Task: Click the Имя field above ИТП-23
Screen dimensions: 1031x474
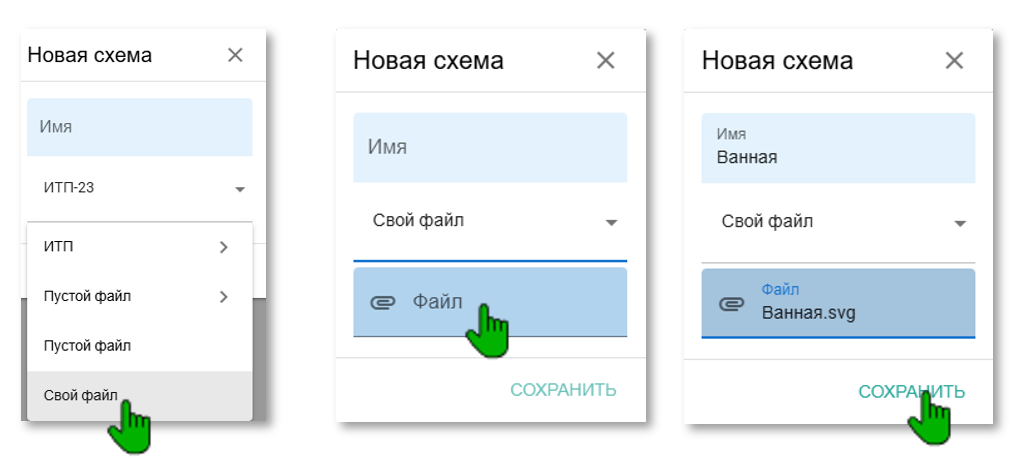Action: click(139, 127)
